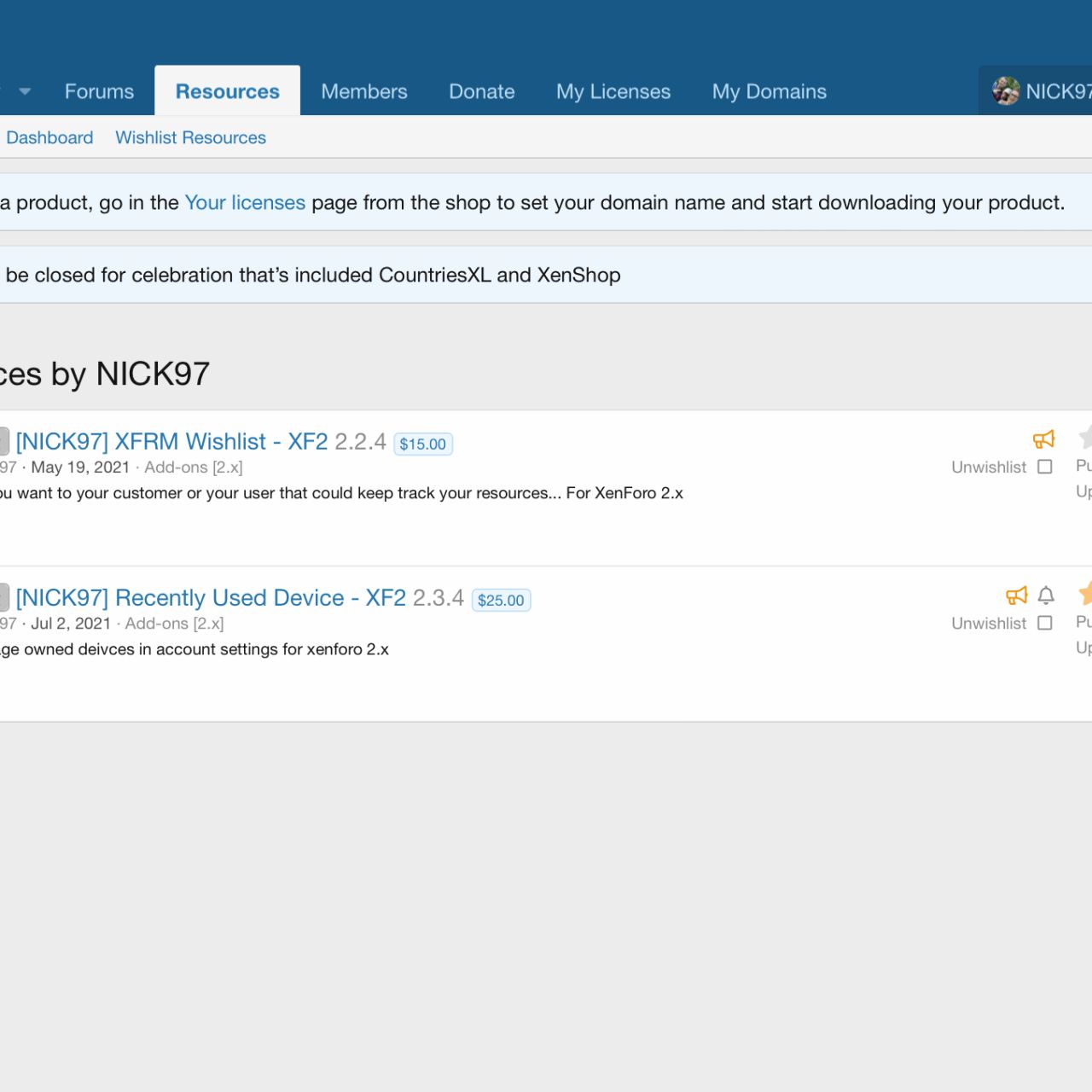Click orange star rating on Recently Used Device row
Image resolution: width=1092 pixels, height=1092 pixels.
(1085, 594)
